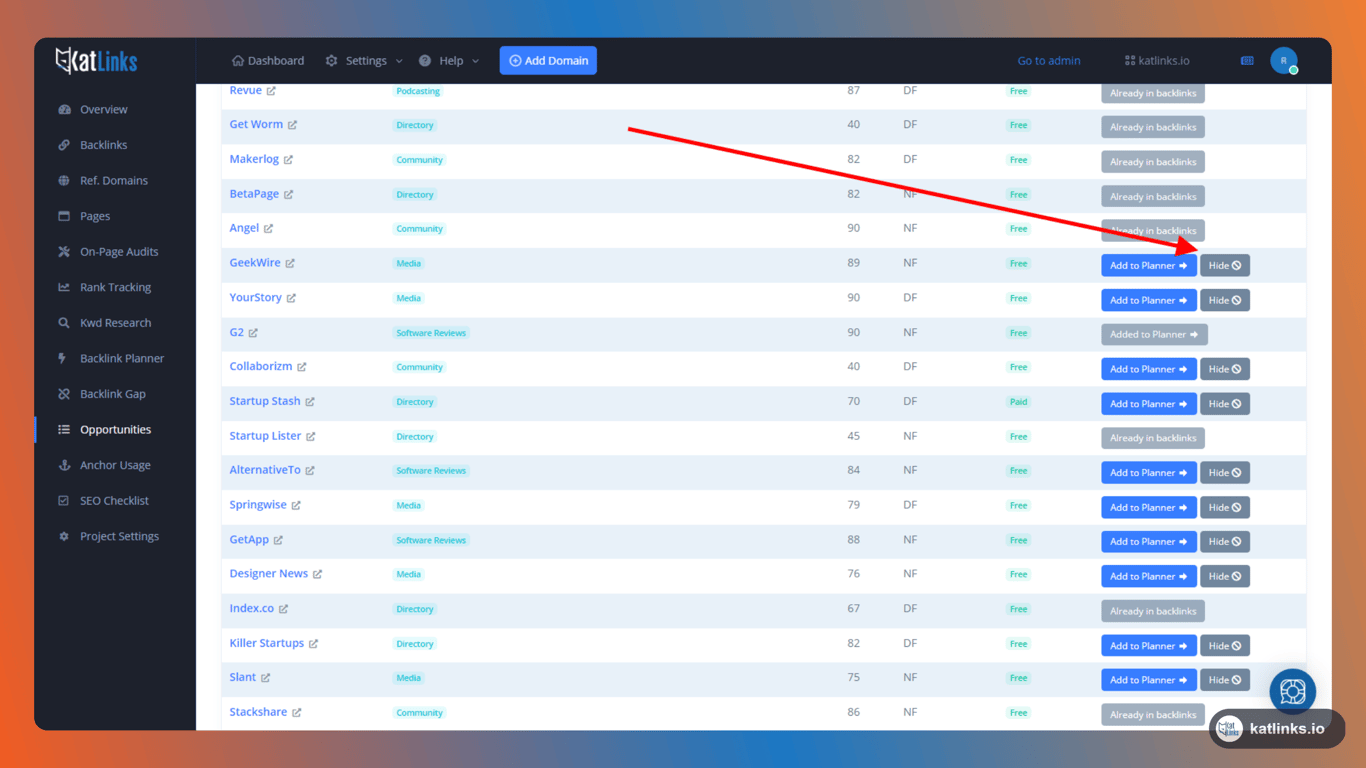Image resolution: width=1366 pixels, height=768 pixels.
Task: Open Index.co's external link icon
Action: click(x=283, y=609)
